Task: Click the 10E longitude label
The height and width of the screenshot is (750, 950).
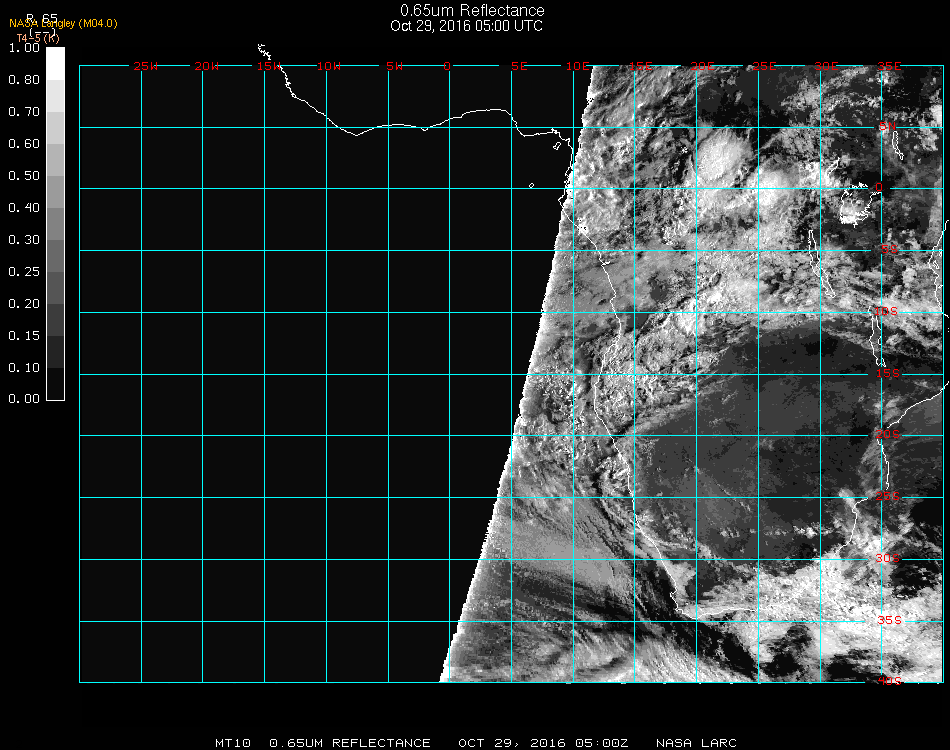Action: click(x=577, y=66)
